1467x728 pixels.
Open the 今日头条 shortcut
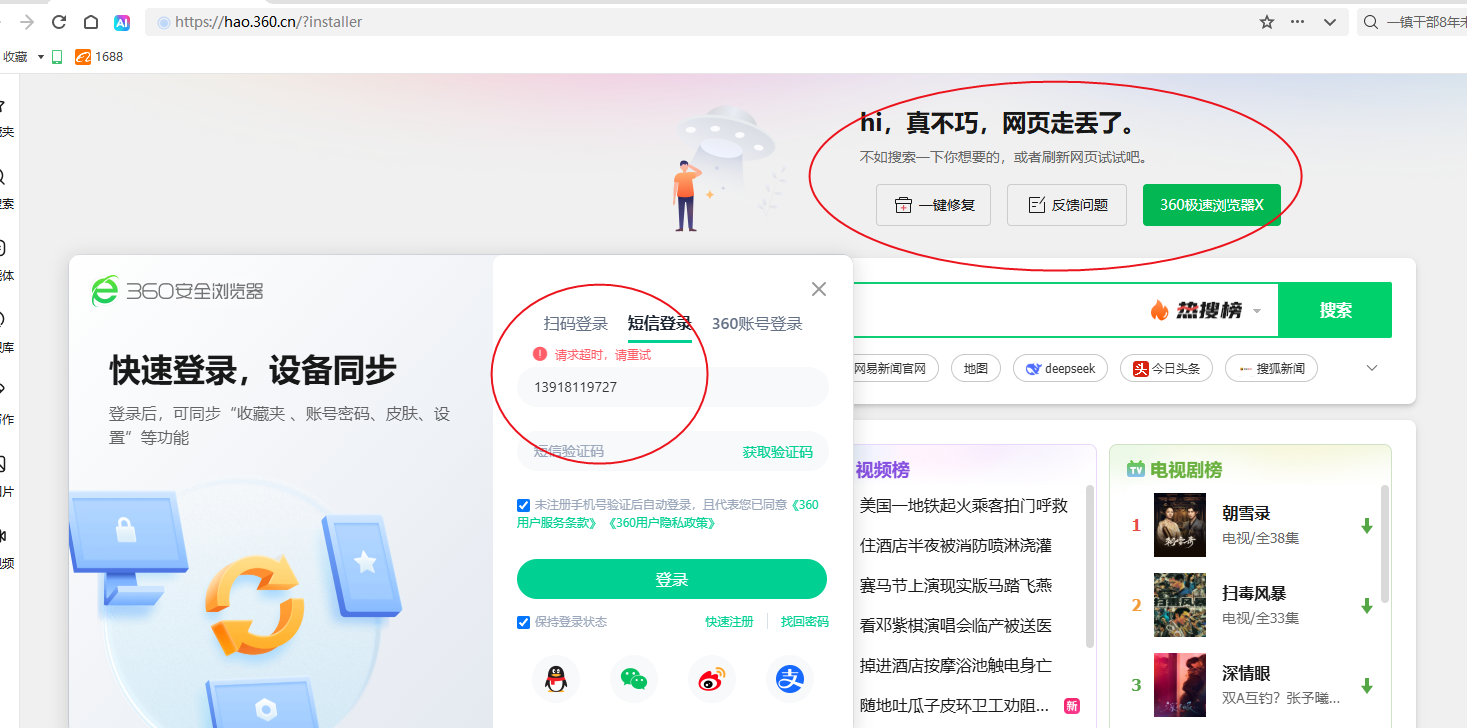1166,368
